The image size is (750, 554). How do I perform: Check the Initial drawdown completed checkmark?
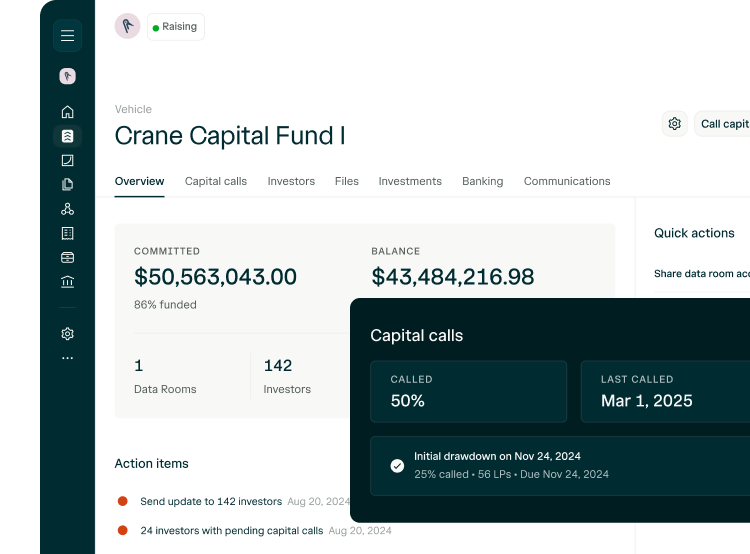[397, 465]
